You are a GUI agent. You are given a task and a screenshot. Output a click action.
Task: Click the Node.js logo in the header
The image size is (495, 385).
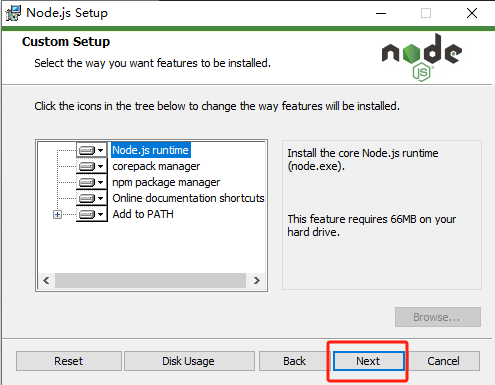(422, 57)
